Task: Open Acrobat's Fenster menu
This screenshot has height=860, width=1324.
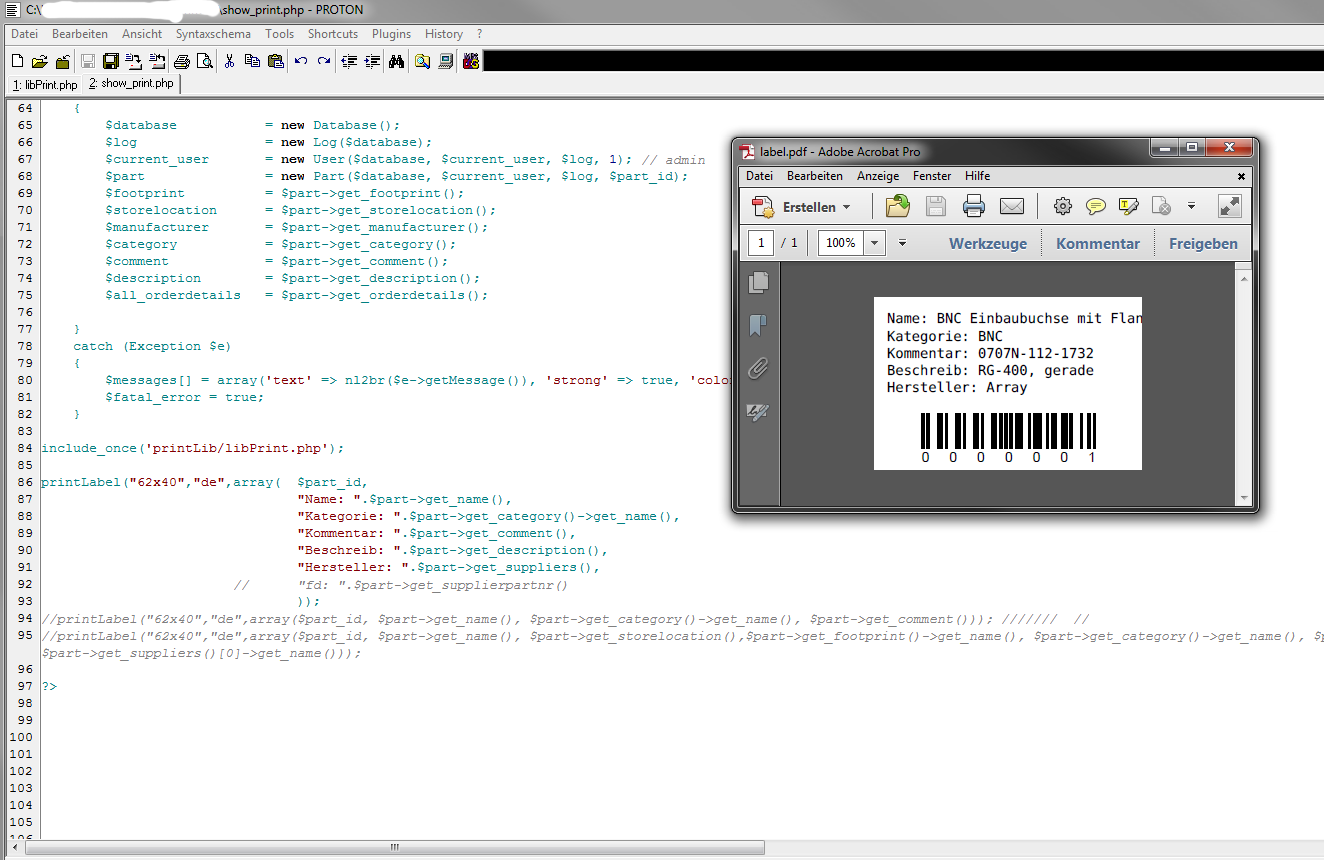Action: [932, 176]
